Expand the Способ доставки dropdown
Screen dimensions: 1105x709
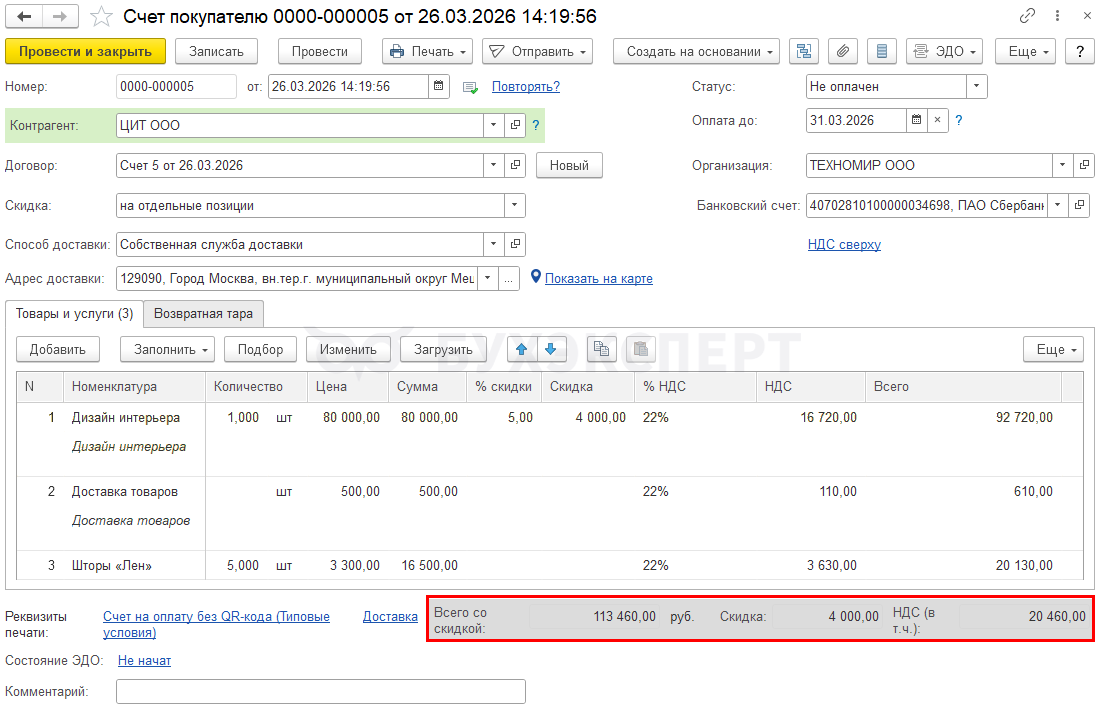click(x=494, y=244)
